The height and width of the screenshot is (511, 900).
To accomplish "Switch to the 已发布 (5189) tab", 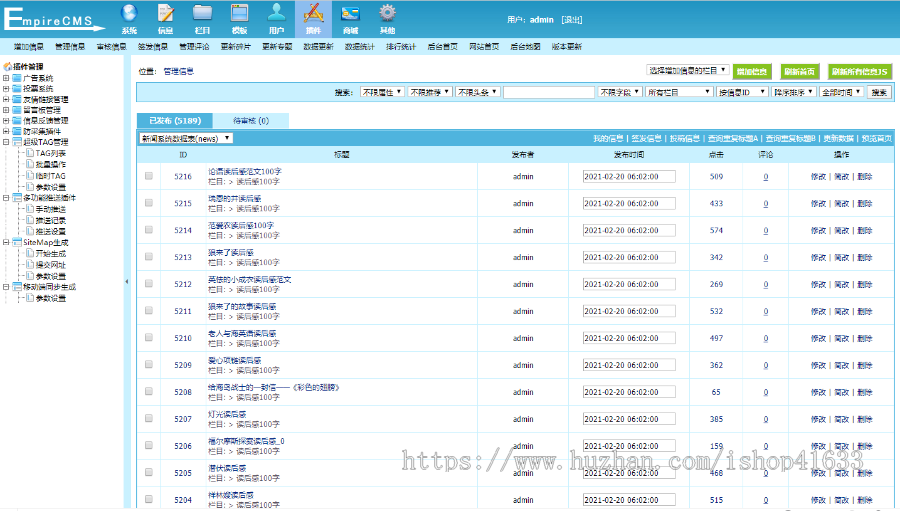I will coord(175,121).
